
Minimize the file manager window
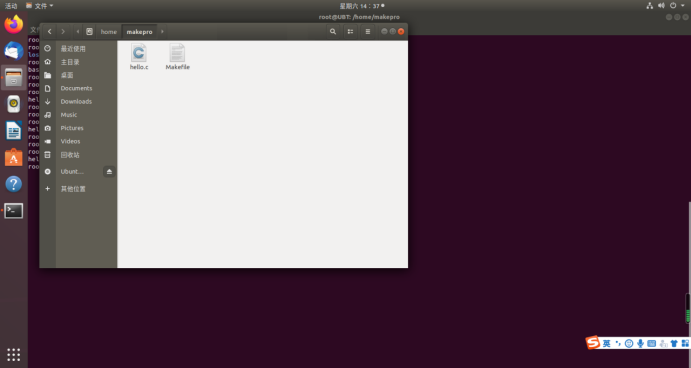(x=384, y=31)
